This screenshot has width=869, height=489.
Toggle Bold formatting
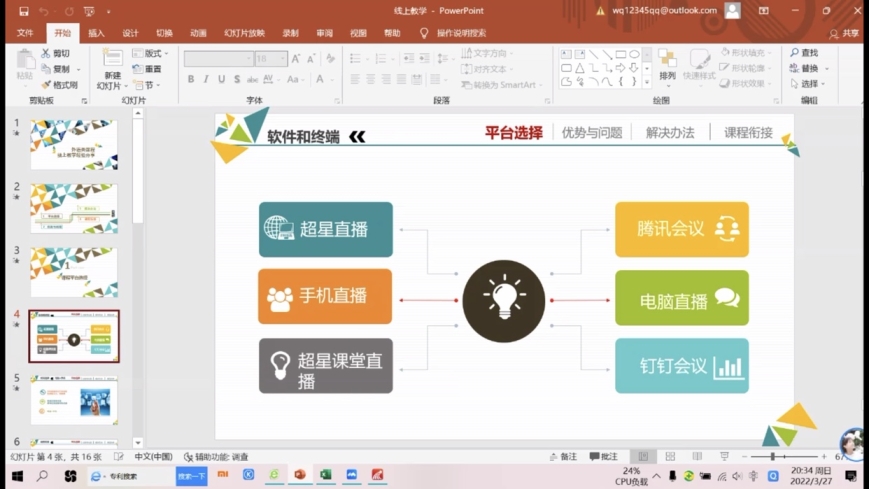(191, 79)
